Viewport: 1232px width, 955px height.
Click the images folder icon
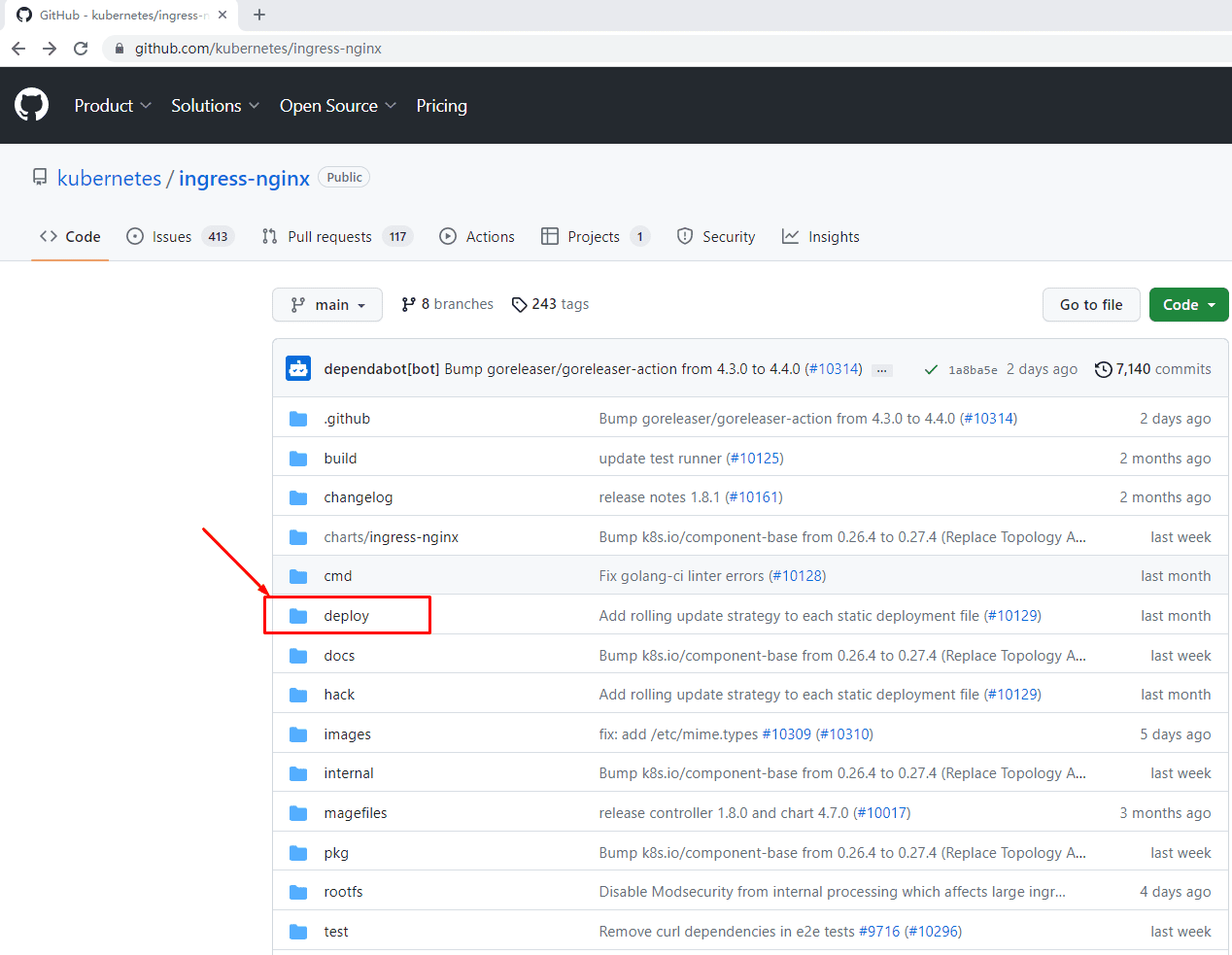[x=298, y=734]
